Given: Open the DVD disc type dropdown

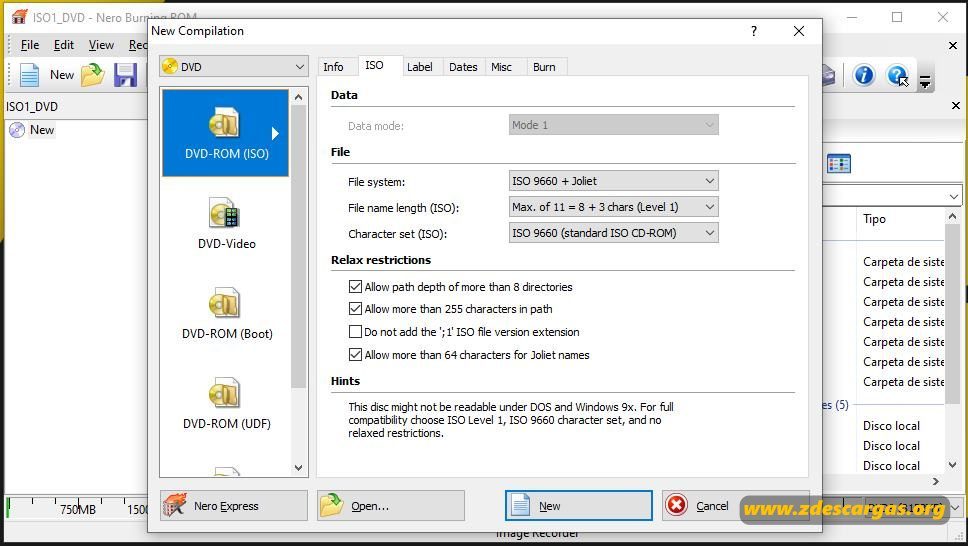Looking at the screenshot, I should [233, 67].
